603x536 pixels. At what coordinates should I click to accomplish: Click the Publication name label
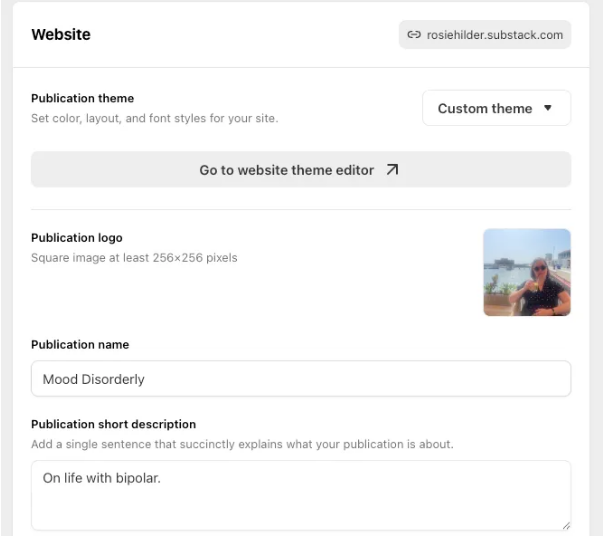tap(80, 345)
